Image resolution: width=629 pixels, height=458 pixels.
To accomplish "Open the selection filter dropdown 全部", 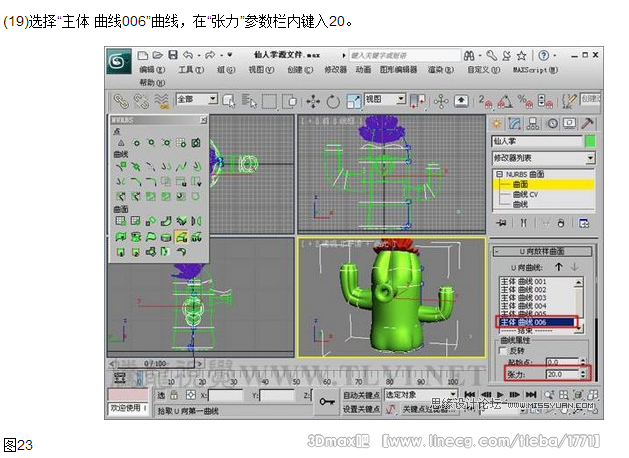I will click(197, 99).
